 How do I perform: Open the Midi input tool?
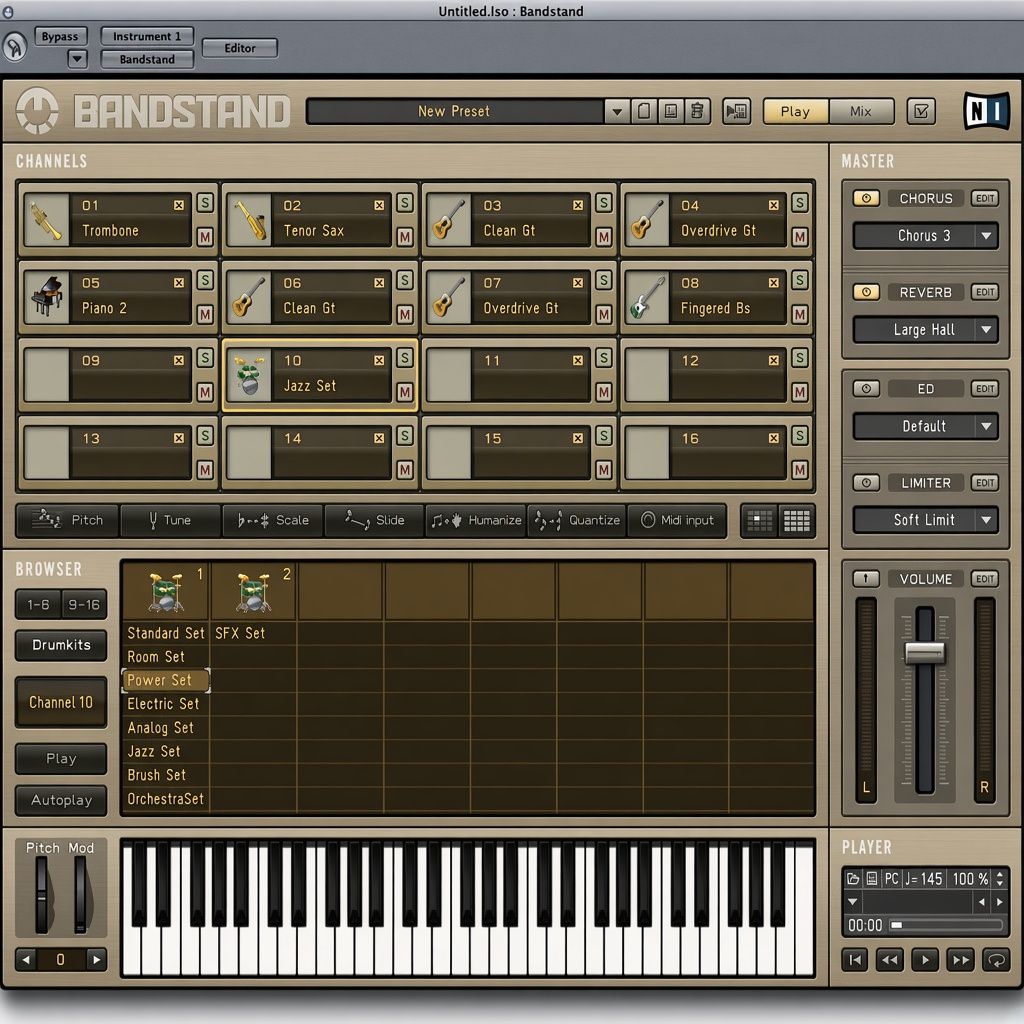677,520
